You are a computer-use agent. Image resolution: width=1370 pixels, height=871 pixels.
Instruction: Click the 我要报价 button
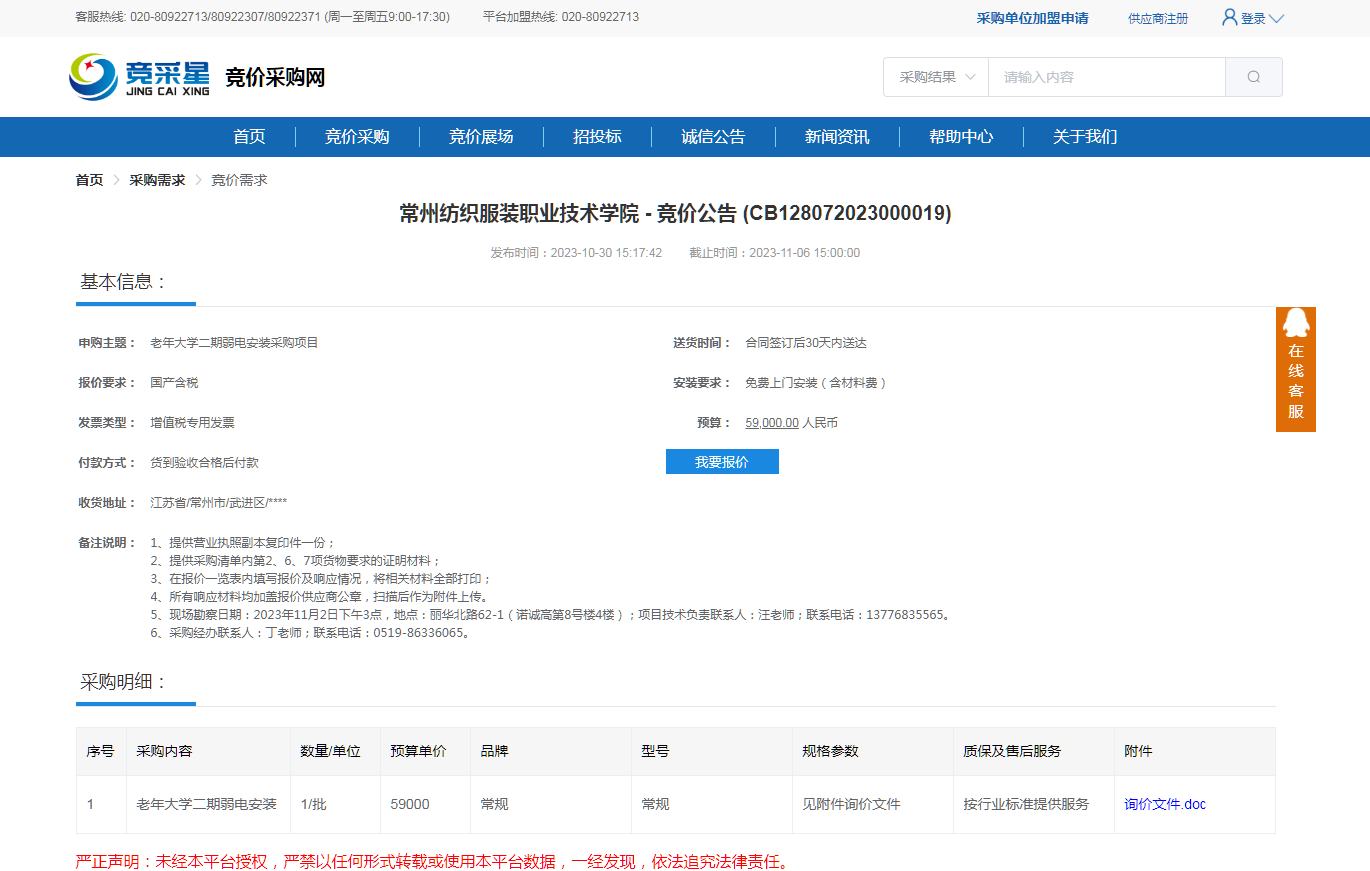point(722,462)
